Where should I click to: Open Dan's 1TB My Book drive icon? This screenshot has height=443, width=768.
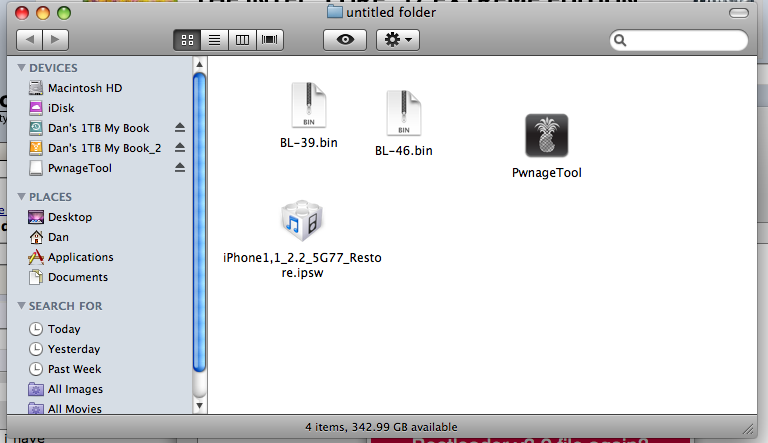coord(36,128)
